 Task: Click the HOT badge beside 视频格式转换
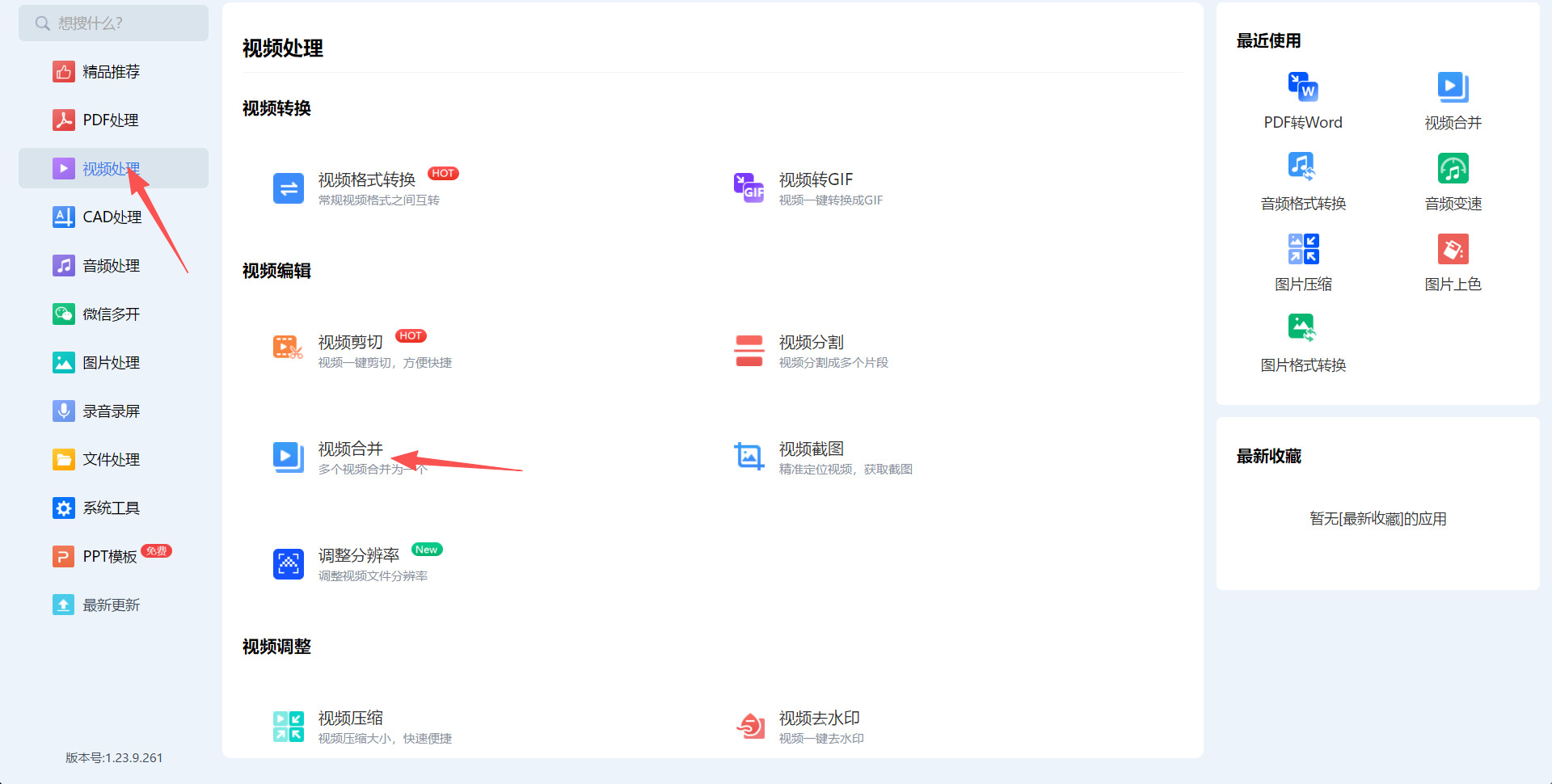[x=443, y=174]
